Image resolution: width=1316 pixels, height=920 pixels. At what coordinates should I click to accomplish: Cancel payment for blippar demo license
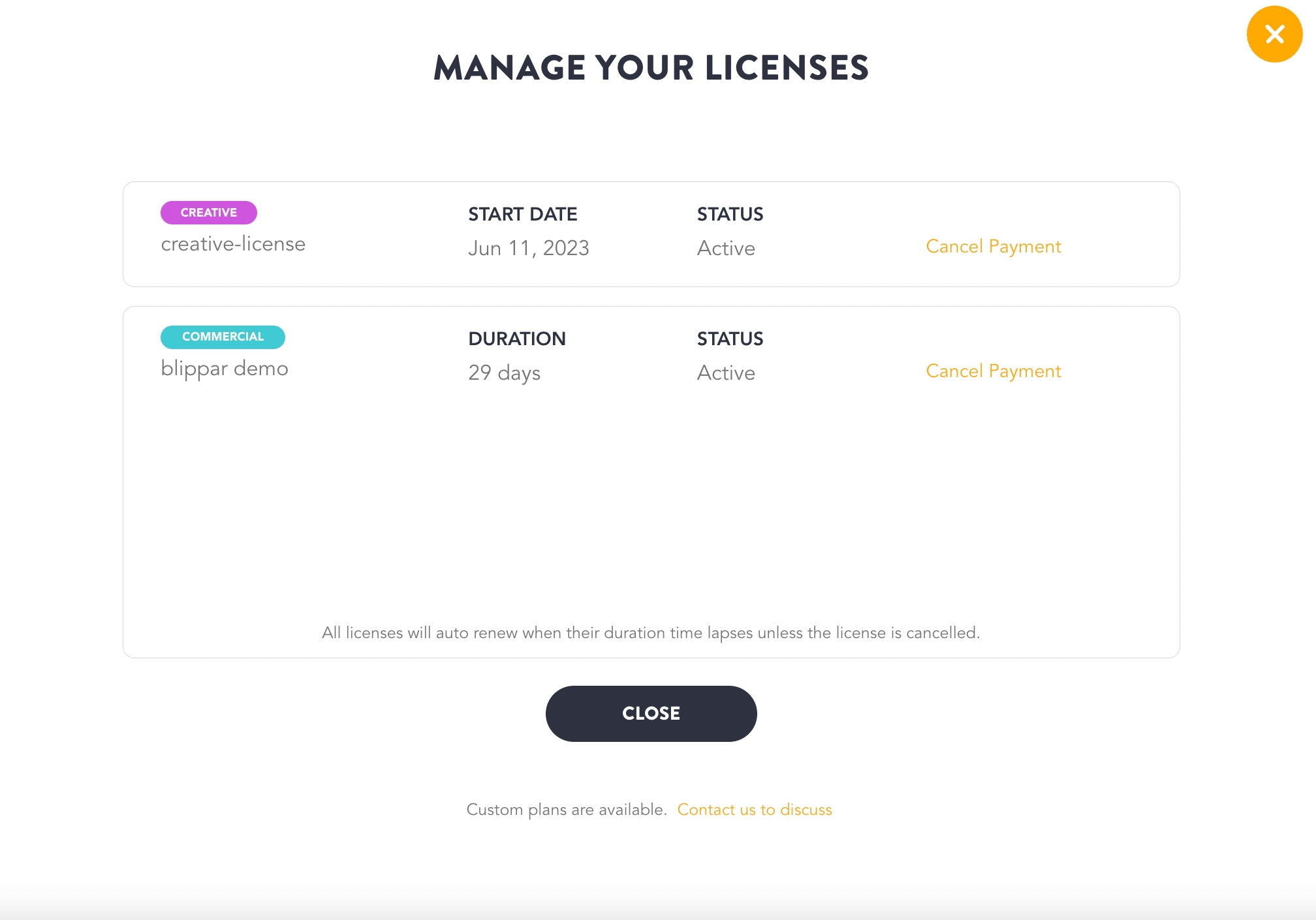(993, 371)
